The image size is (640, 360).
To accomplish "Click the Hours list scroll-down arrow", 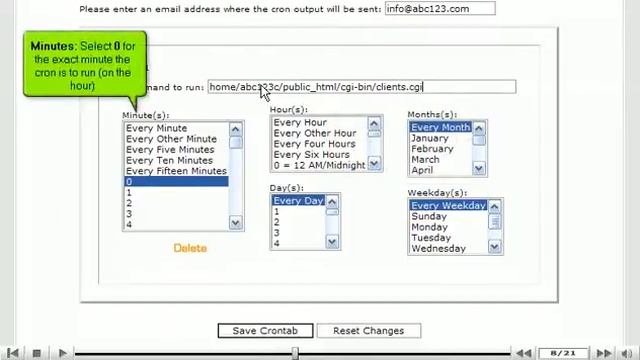I will [374, 164].
